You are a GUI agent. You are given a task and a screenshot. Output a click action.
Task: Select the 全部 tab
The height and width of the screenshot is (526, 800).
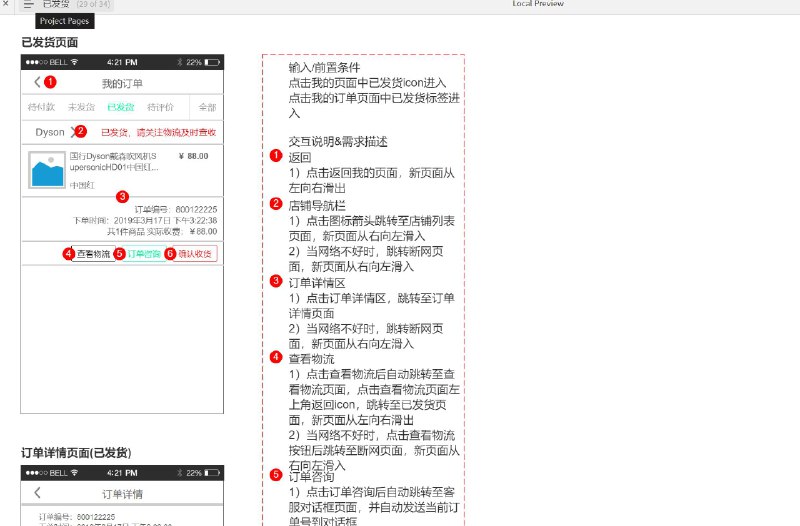pyautogui.click(x=207, y=107)
